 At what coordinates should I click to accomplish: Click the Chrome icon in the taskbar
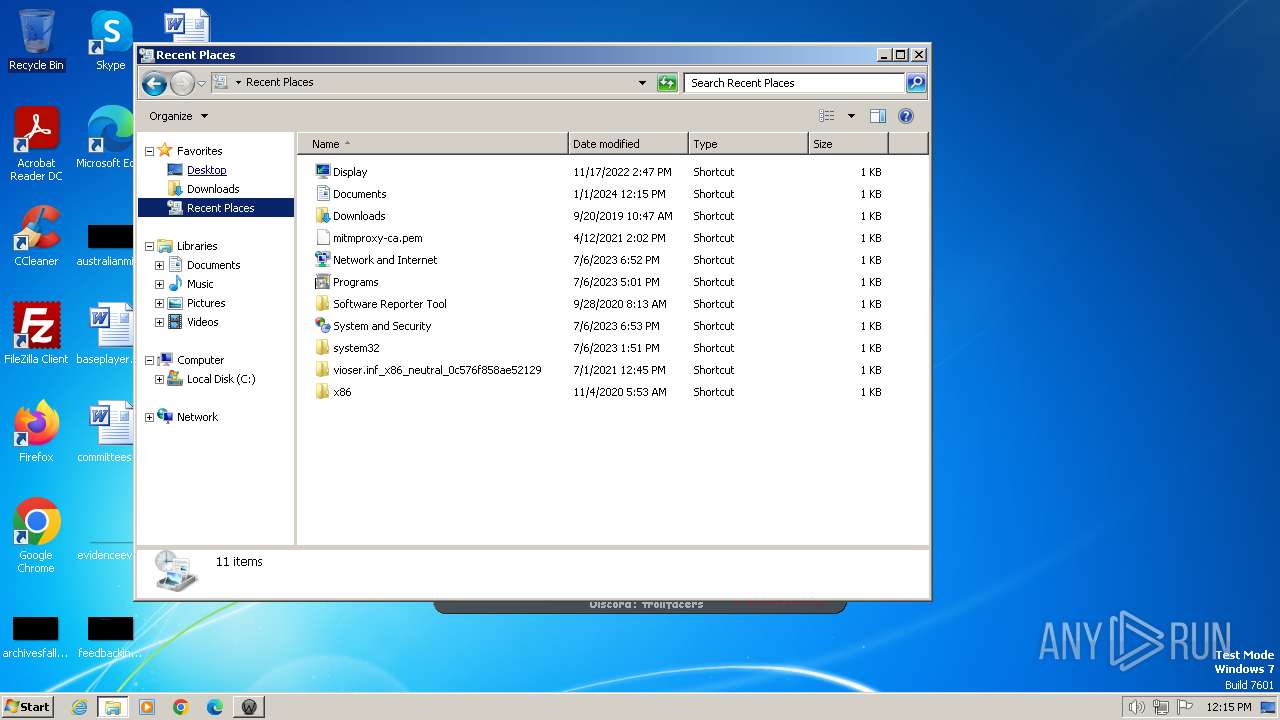point(181,707)
